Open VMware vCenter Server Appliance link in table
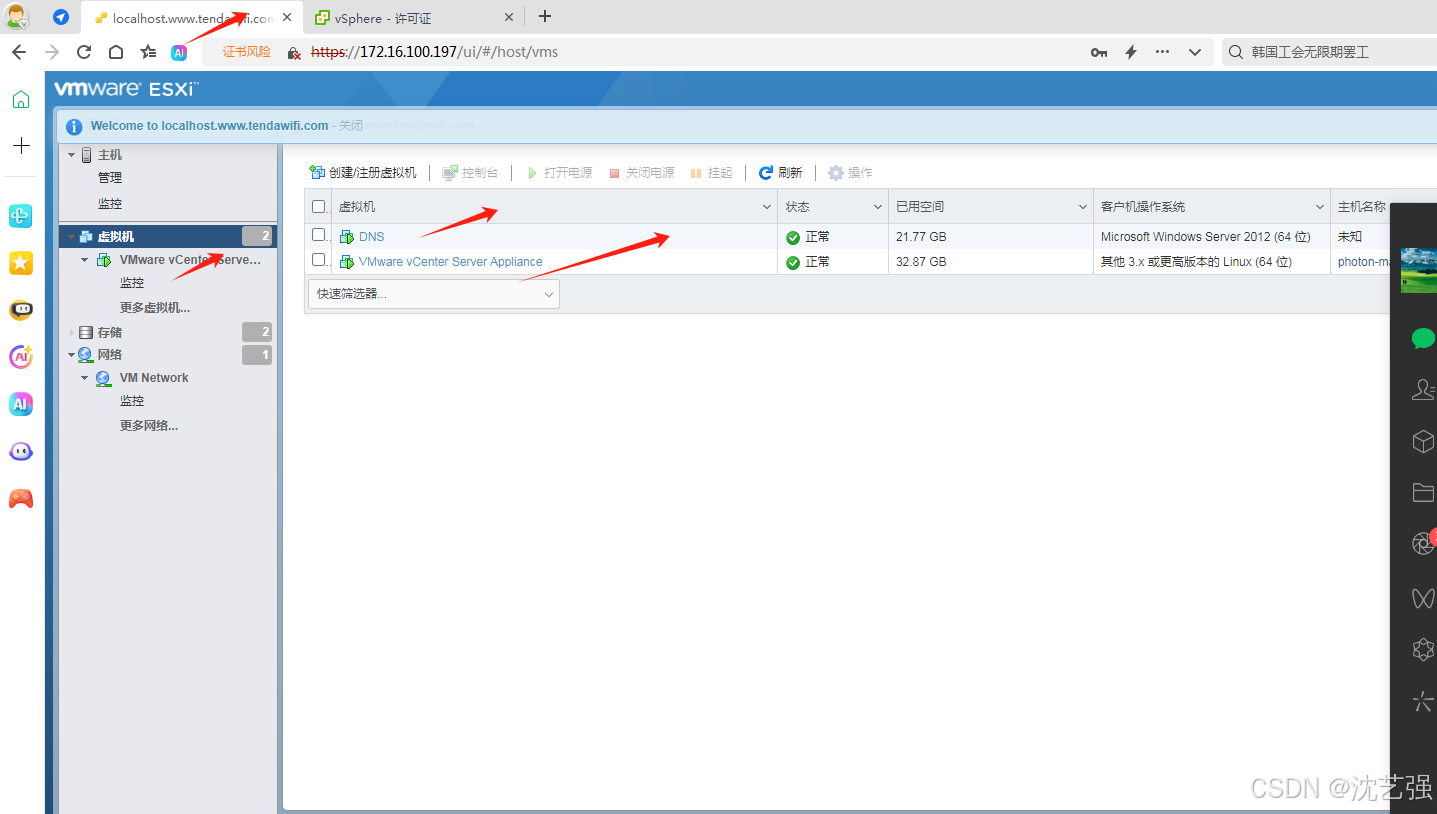1437x814 pixels. (x=450, y=262)
